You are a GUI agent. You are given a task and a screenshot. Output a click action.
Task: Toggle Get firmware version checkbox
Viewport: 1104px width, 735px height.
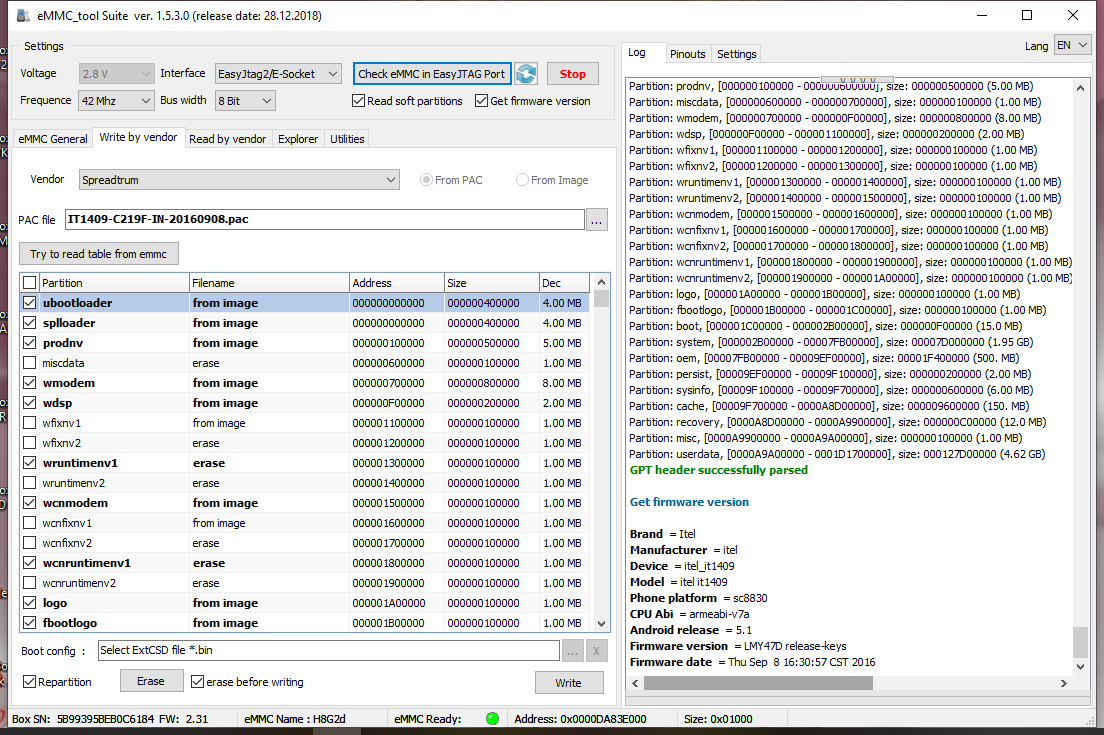[x=482, y=101]
